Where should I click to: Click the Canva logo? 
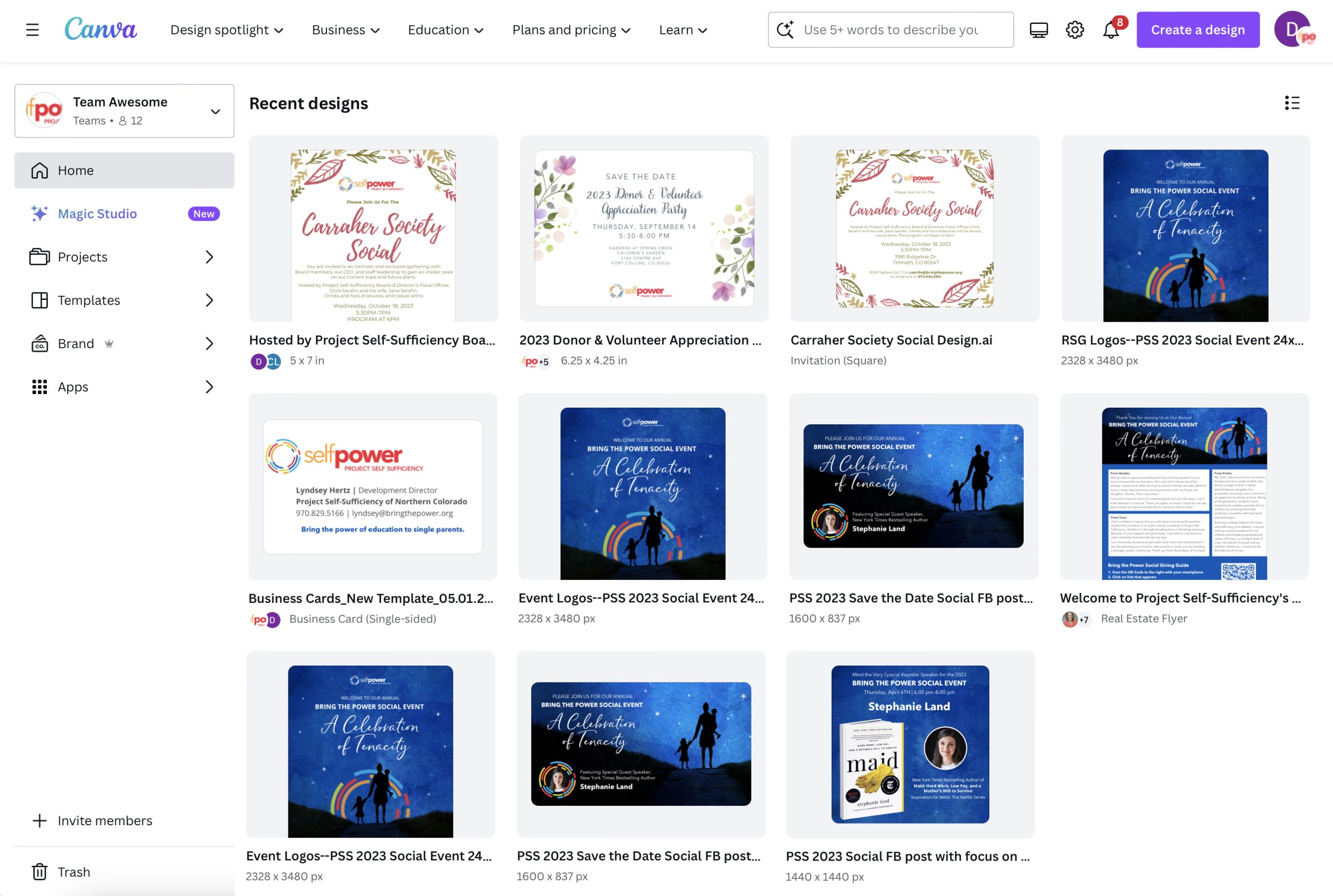click(x=100, y=29)
